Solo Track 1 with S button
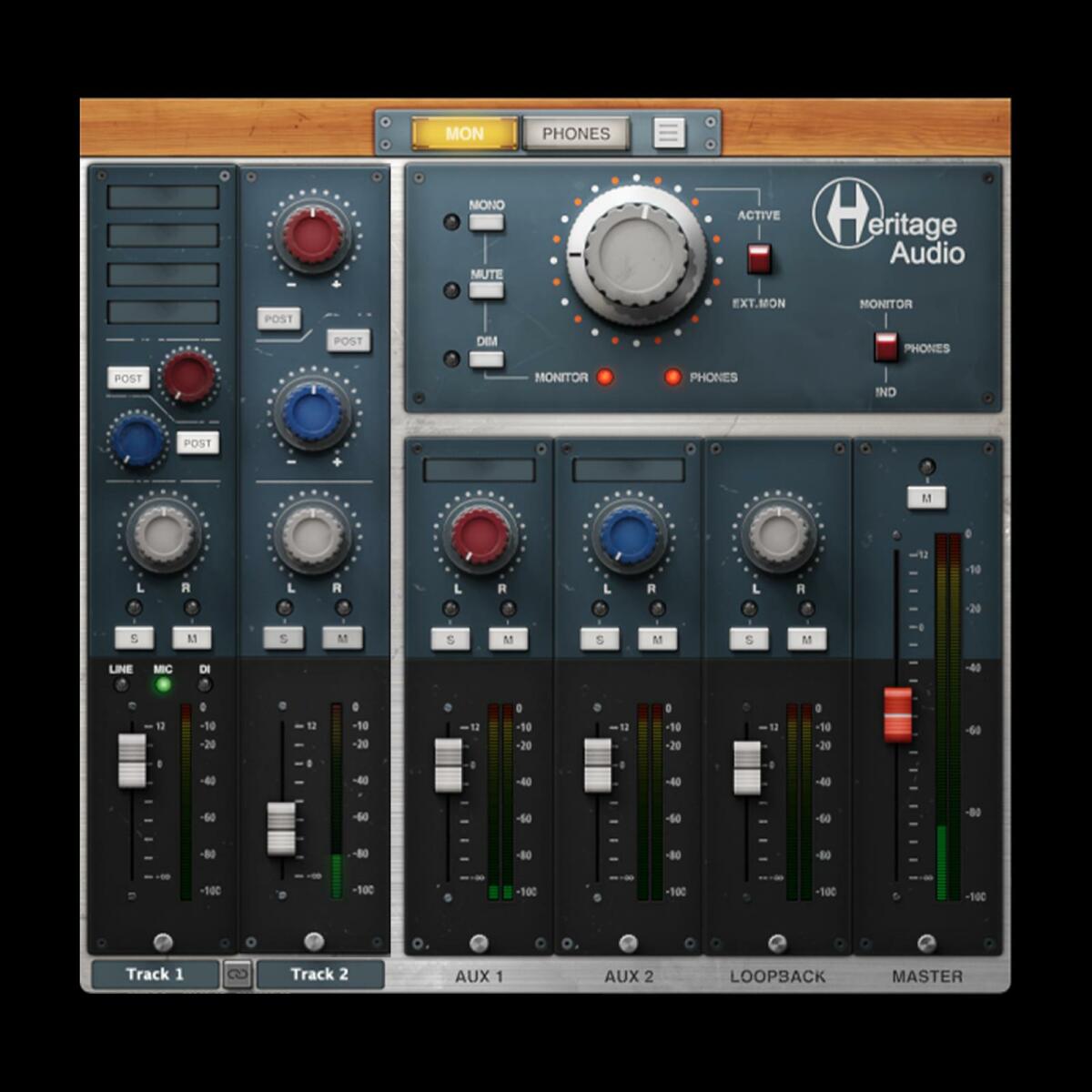This screenshot has width=1092, height=1092. [x=134, y=638]
